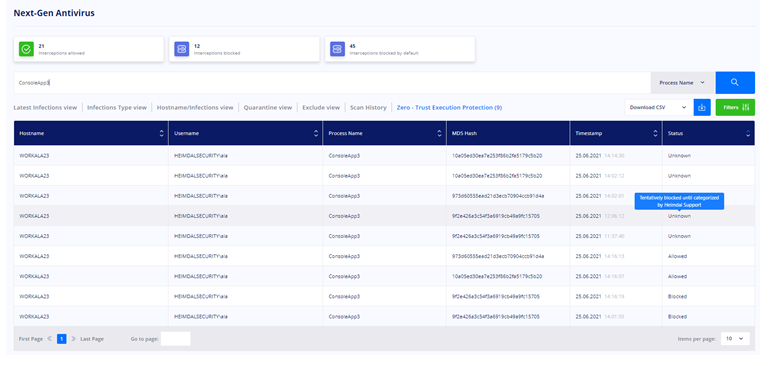Click the Go to page input box
The image size is (773, 366).
(x=176, y=339)
